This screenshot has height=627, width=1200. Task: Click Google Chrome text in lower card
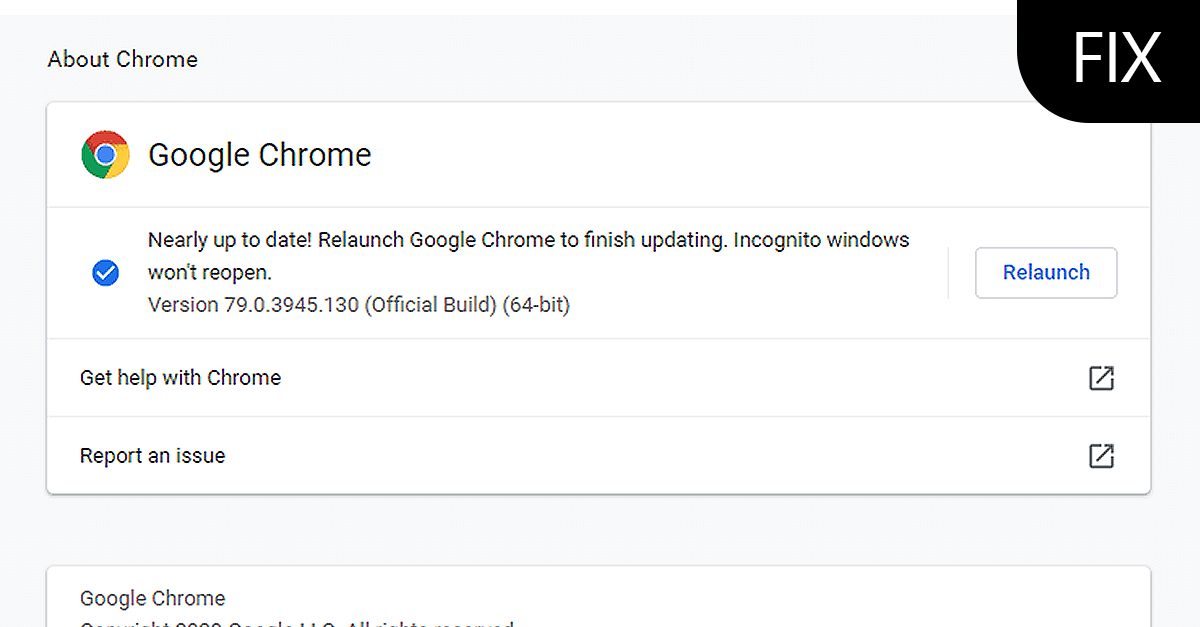[x=152, y=598]
